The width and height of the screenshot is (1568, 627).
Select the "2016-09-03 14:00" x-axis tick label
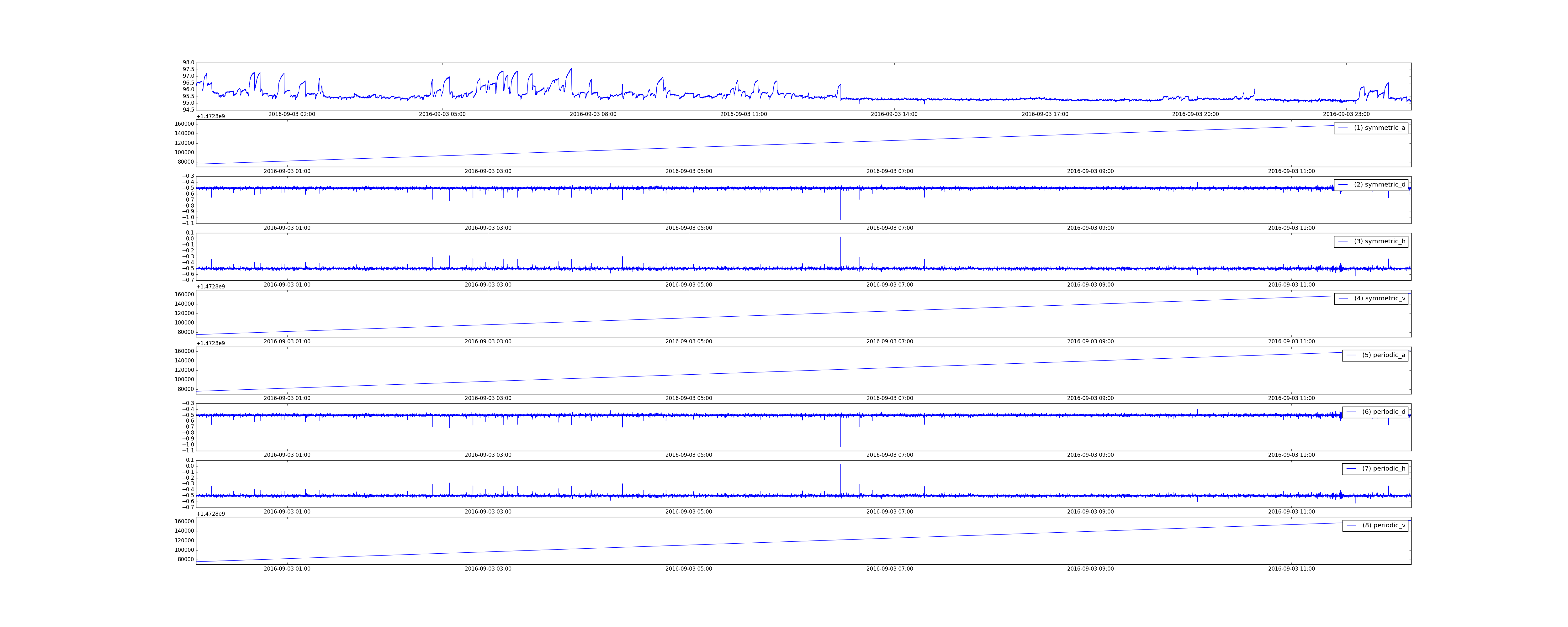pos(894,114)
